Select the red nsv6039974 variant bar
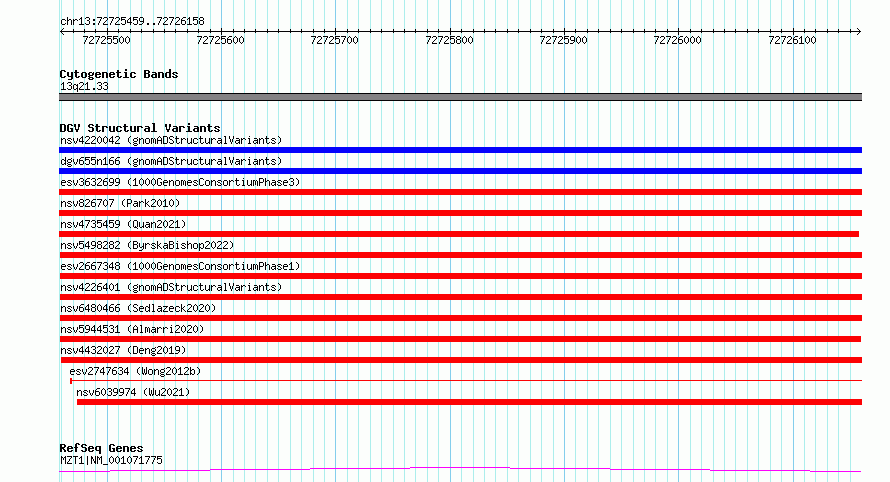 point(469,402)
